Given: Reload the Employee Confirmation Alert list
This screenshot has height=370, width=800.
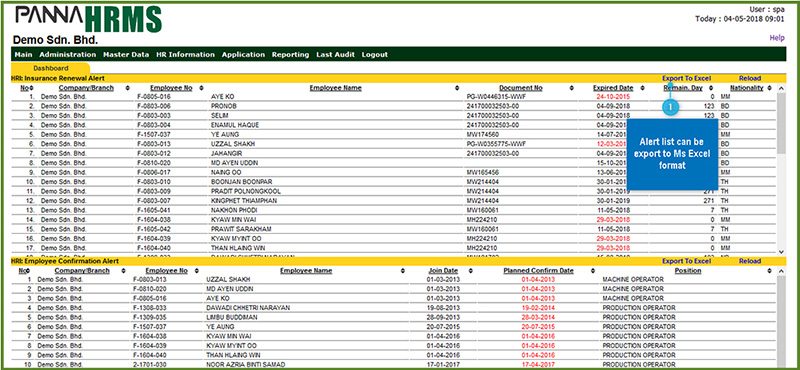Looking at the screenshot, I should 749,261.
